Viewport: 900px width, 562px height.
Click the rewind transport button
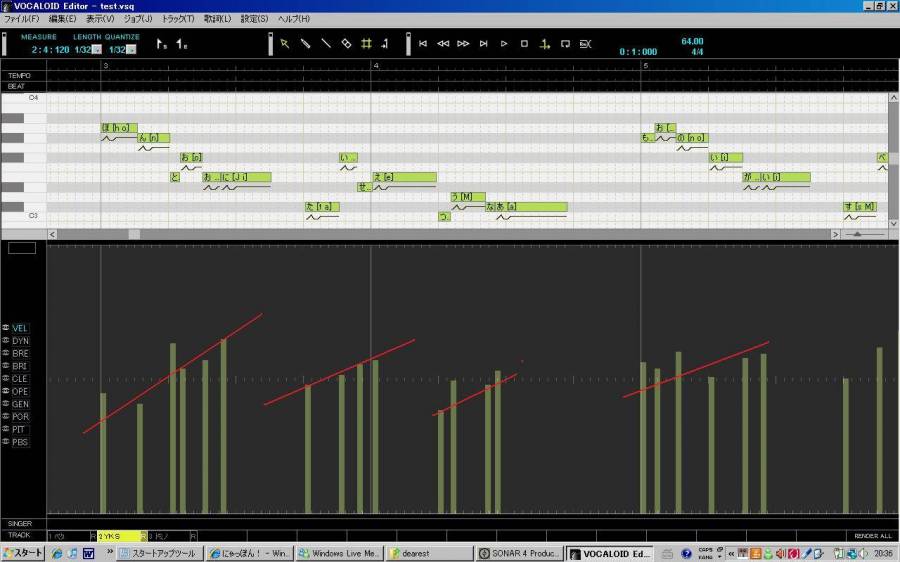click(x=443, y=44)
